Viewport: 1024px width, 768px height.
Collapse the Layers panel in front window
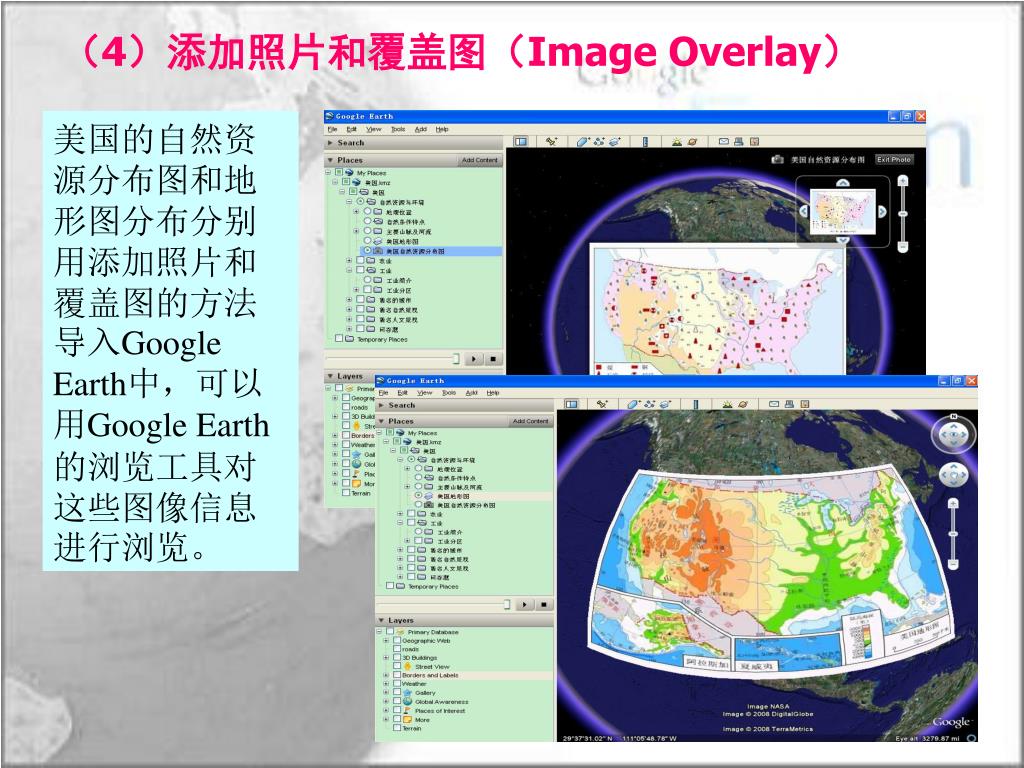pyautogui.click(x=382, y=620)
